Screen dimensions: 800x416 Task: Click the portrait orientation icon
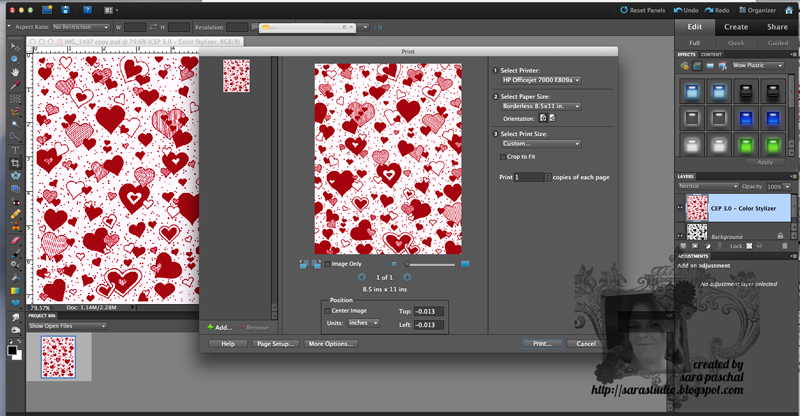[x=543, y=117]
